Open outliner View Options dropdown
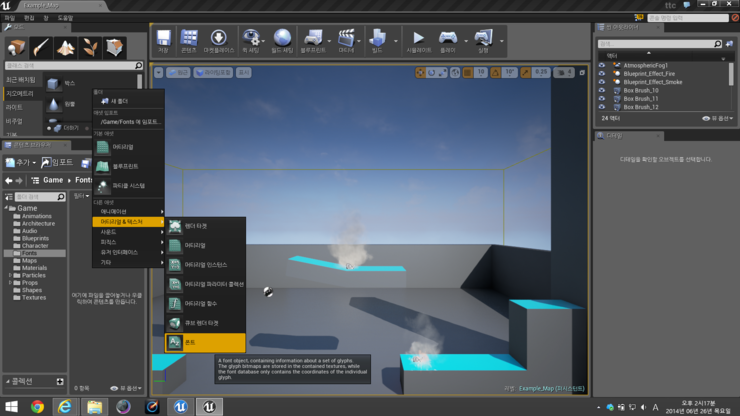Viewport: 740px width, 416px height. click(x=717, y=119)
